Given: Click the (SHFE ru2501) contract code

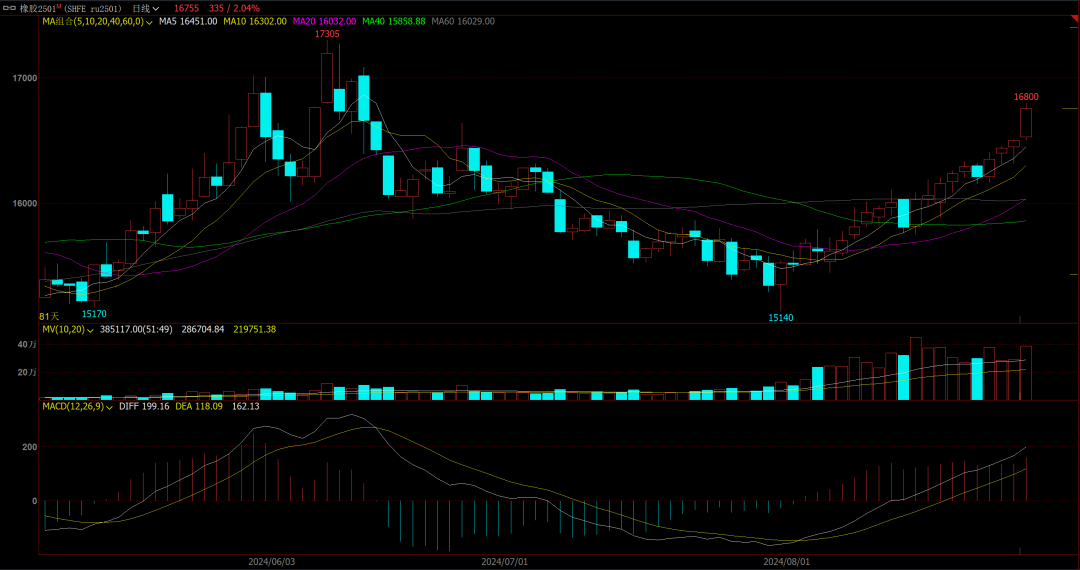Looking at the screenshot, I should pos(94,8).
